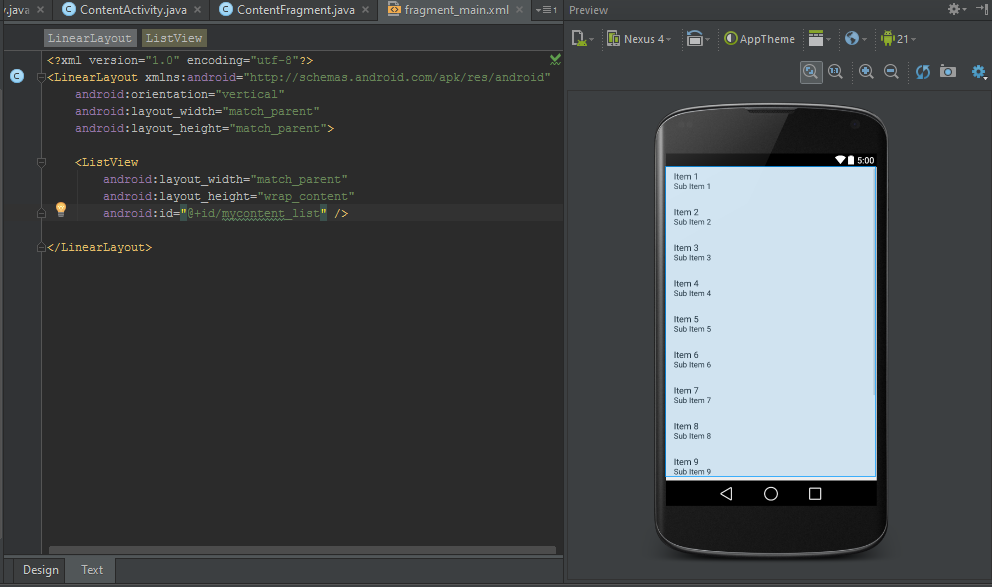Click the closing LinearLayout tag fold marker
This screenshot has width=992, height=587.
pyautogui.click(x=41, y=247)
